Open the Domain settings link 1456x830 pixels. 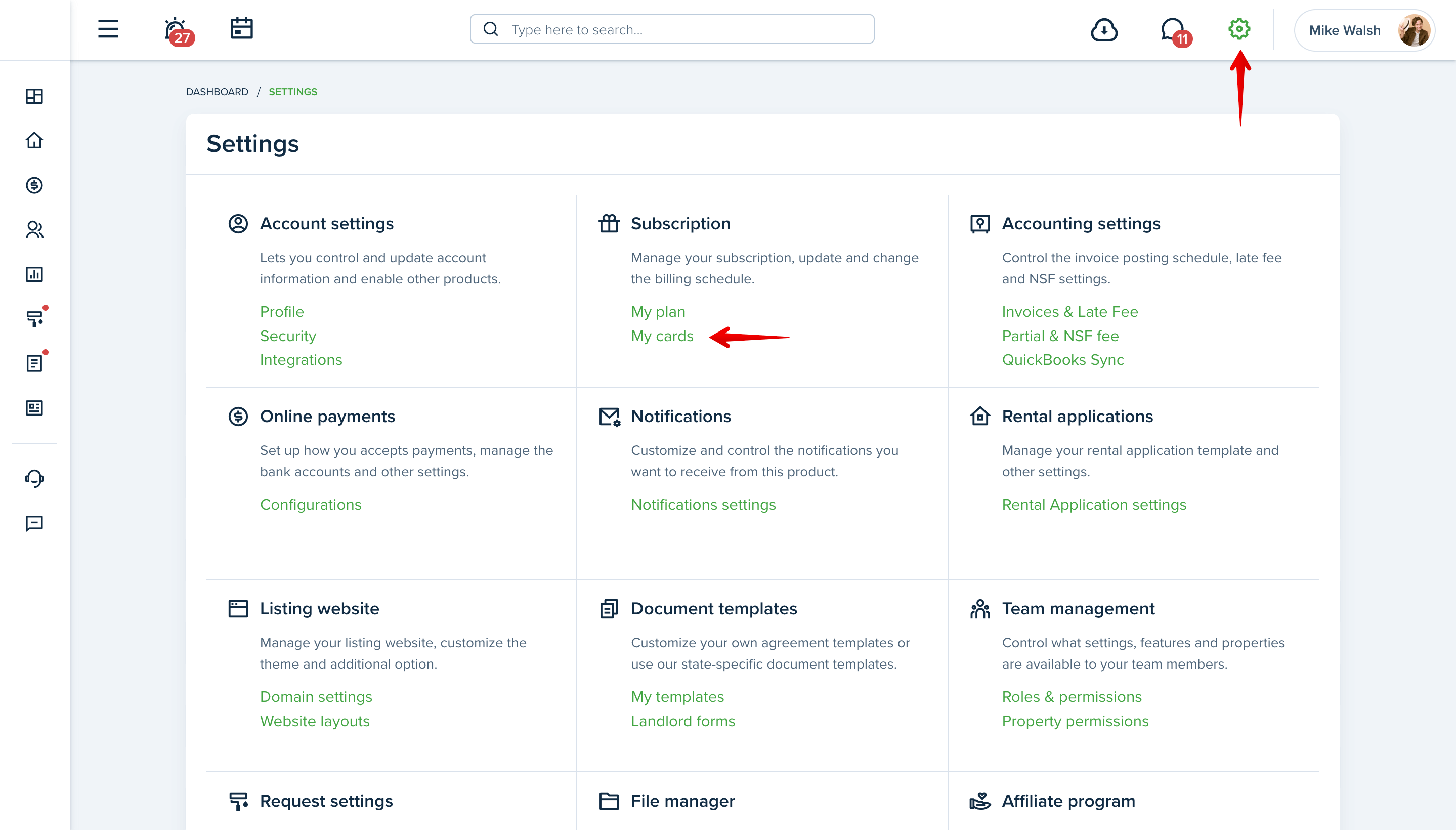point(316,697)
